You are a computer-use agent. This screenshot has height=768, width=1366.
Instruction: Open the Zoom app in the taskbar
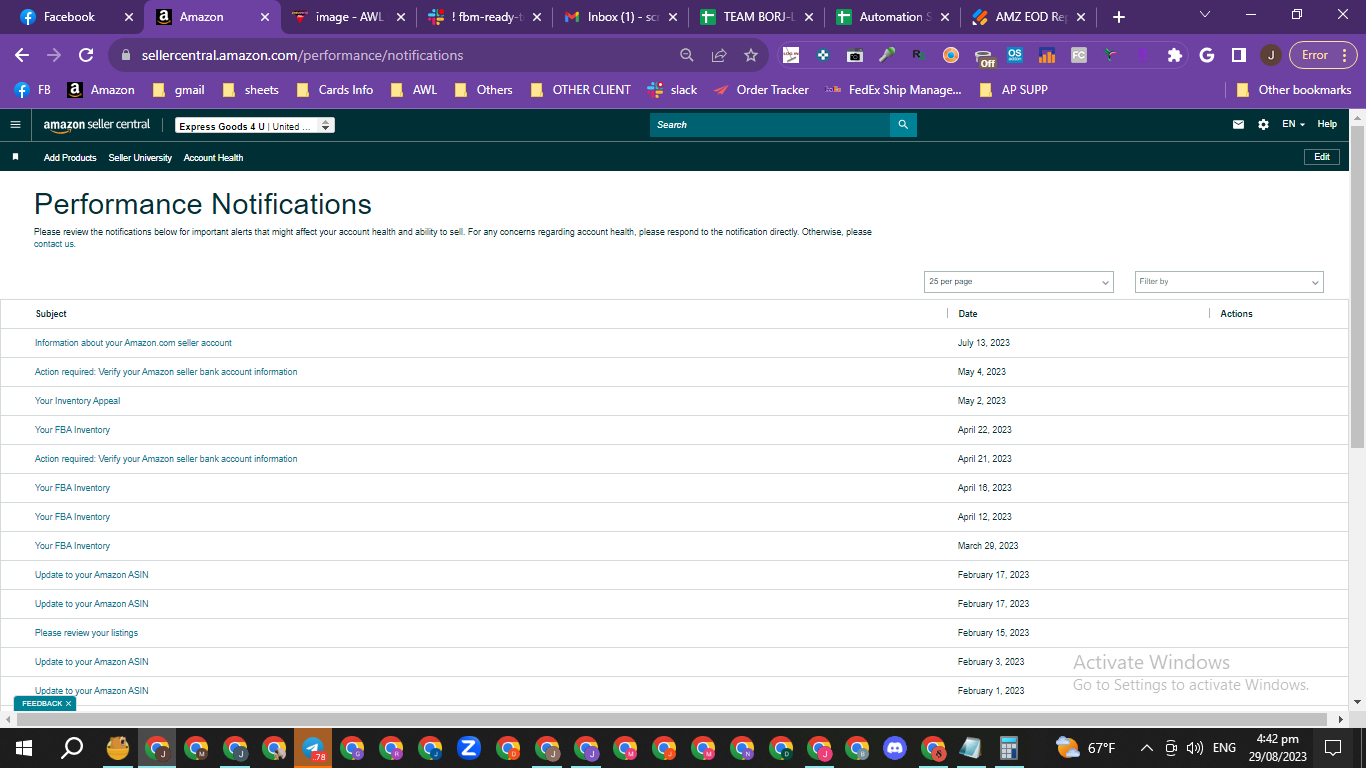(468, 748)
